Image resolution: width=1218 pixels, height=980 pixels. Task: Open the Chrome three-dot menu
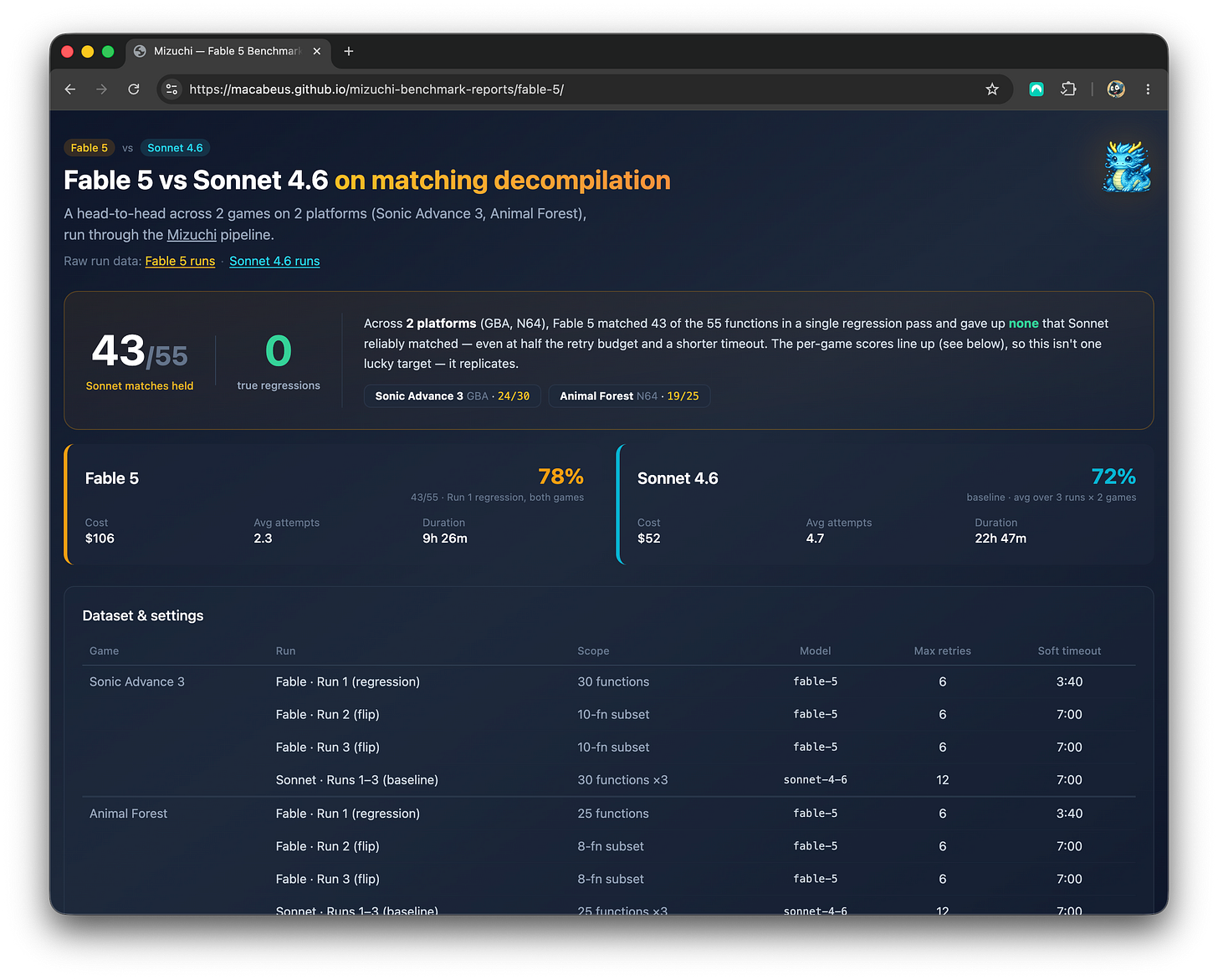click(x=1148, y=89)
